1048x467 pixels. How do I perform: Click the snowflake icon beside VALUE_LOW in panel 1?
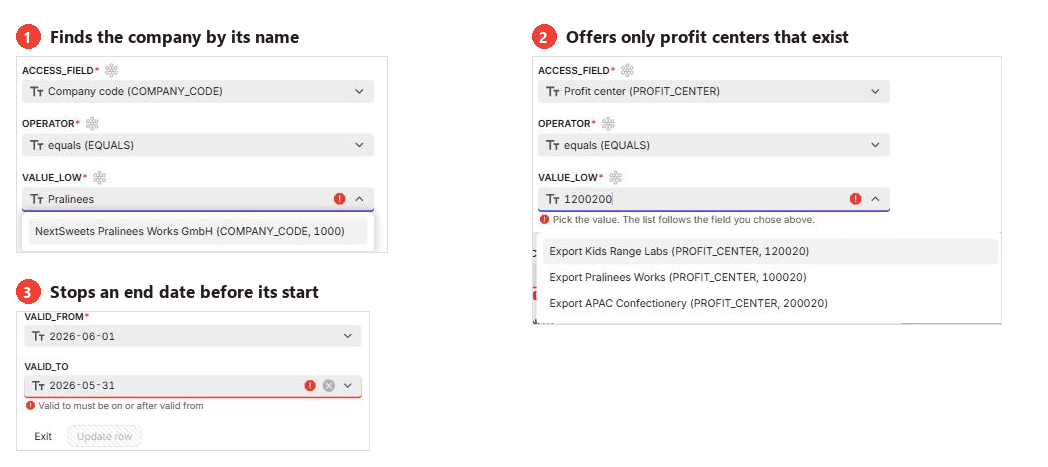[100, 177]
